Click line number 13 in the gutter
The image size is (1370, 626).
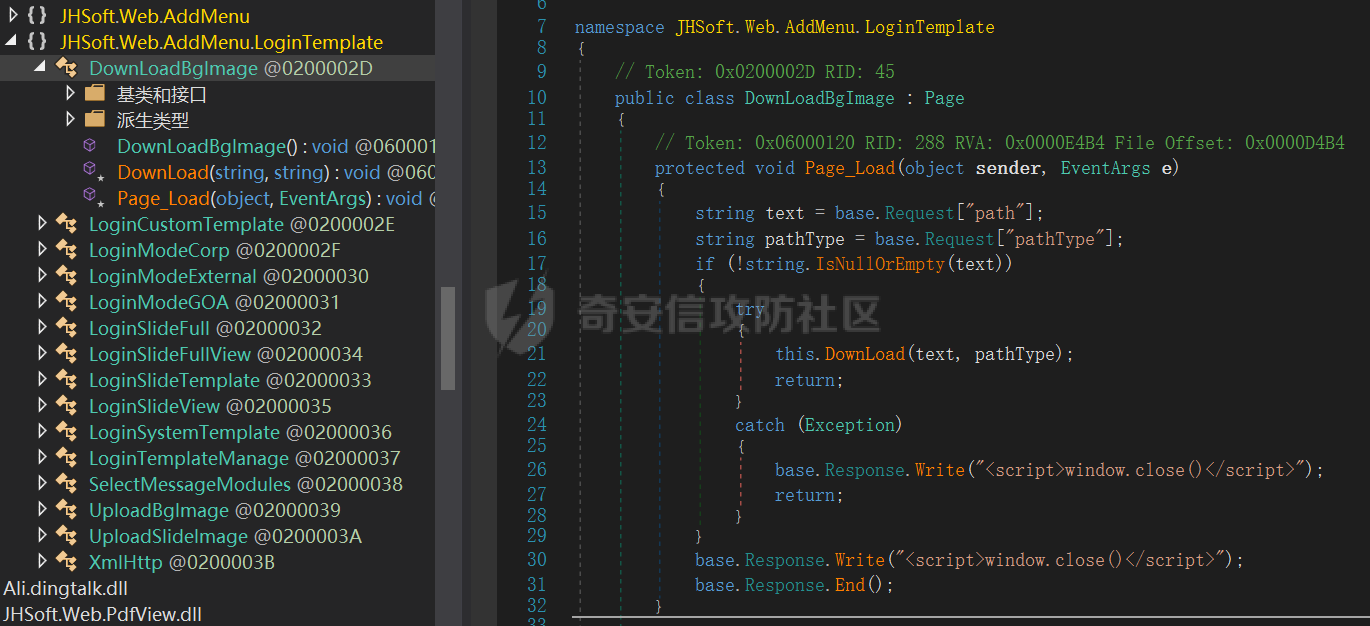(x=536, y=167)
